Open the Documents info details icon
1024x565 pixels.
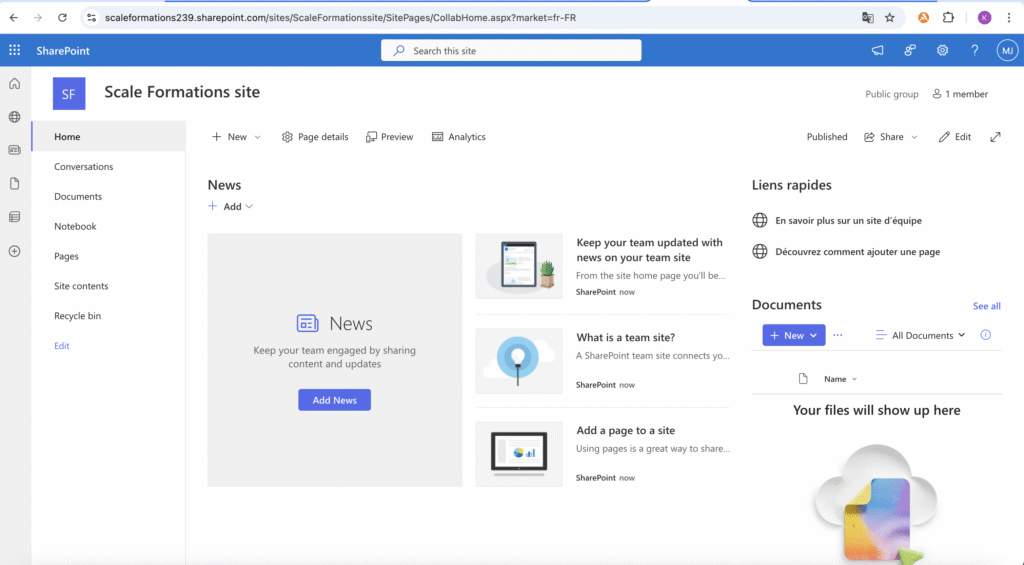tap(985, 335)
